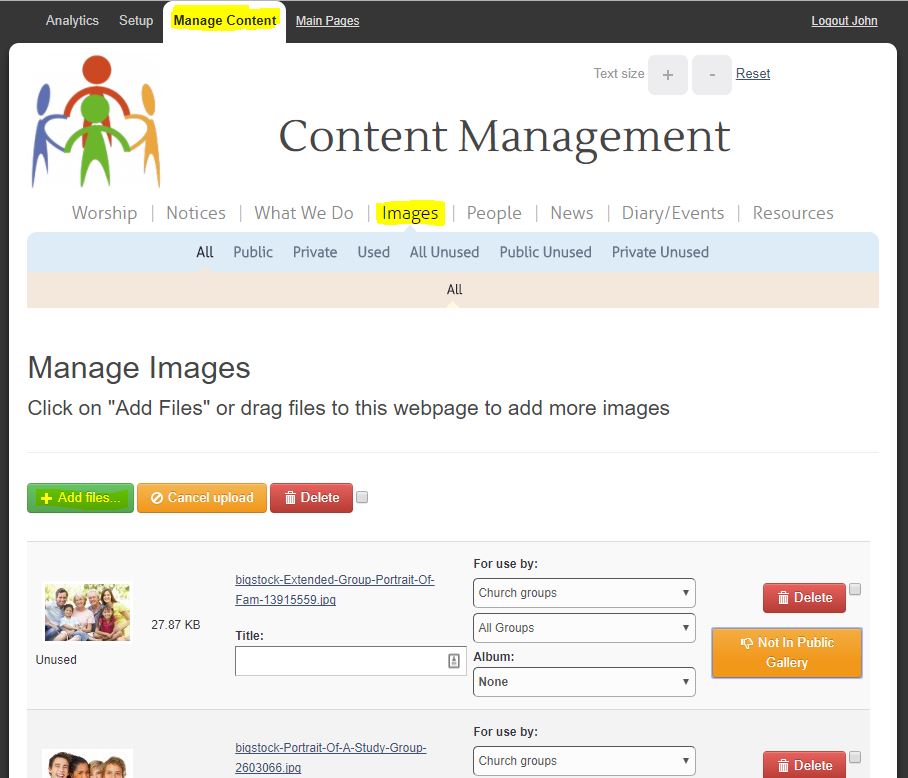
Task: Open the Church groups dropdown
Action: [583, 593]
